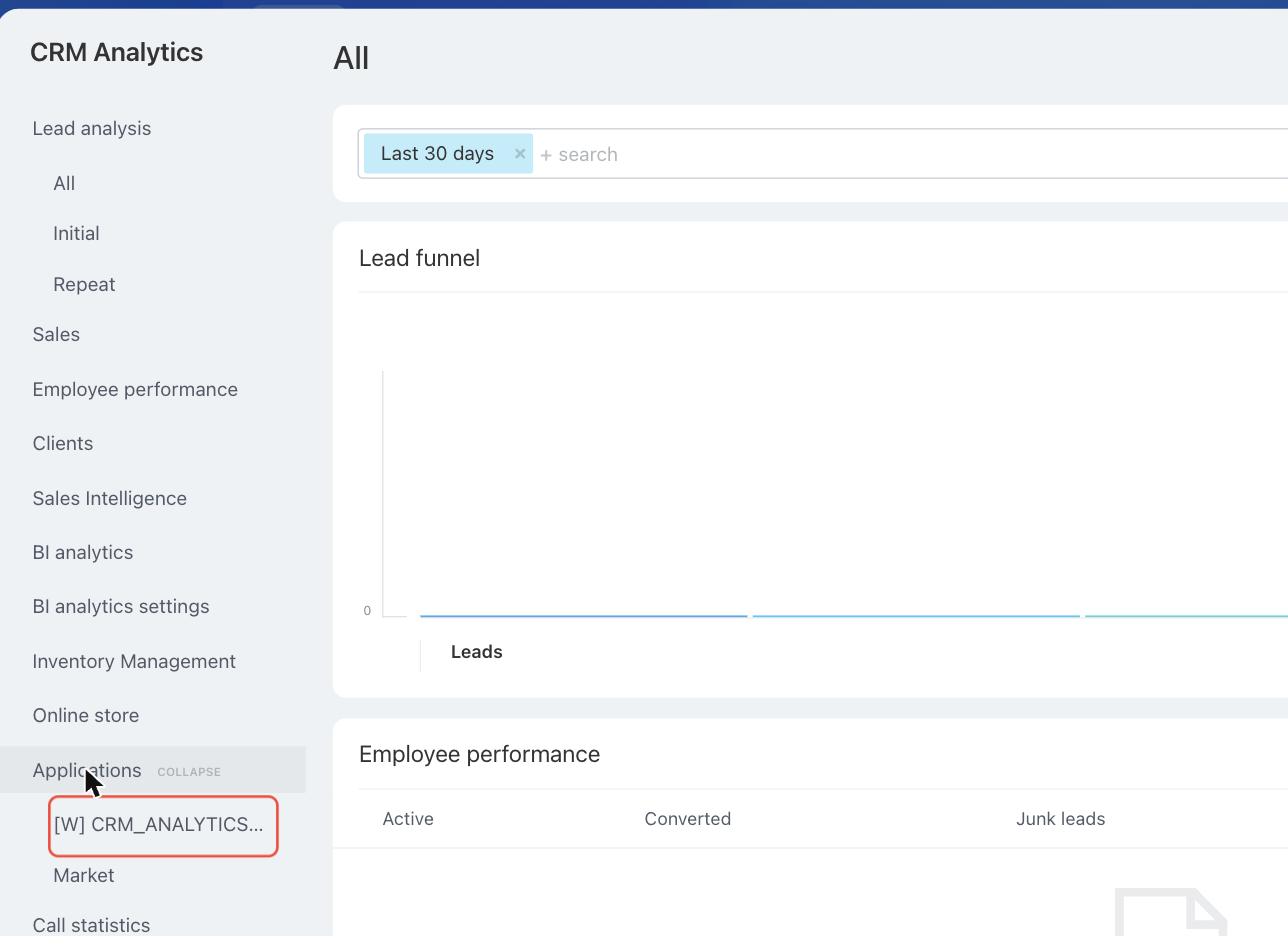The width and height of the screenshot is (1288, 936).
Task: Open Inventory Management
Action: (x=134, y=661)
